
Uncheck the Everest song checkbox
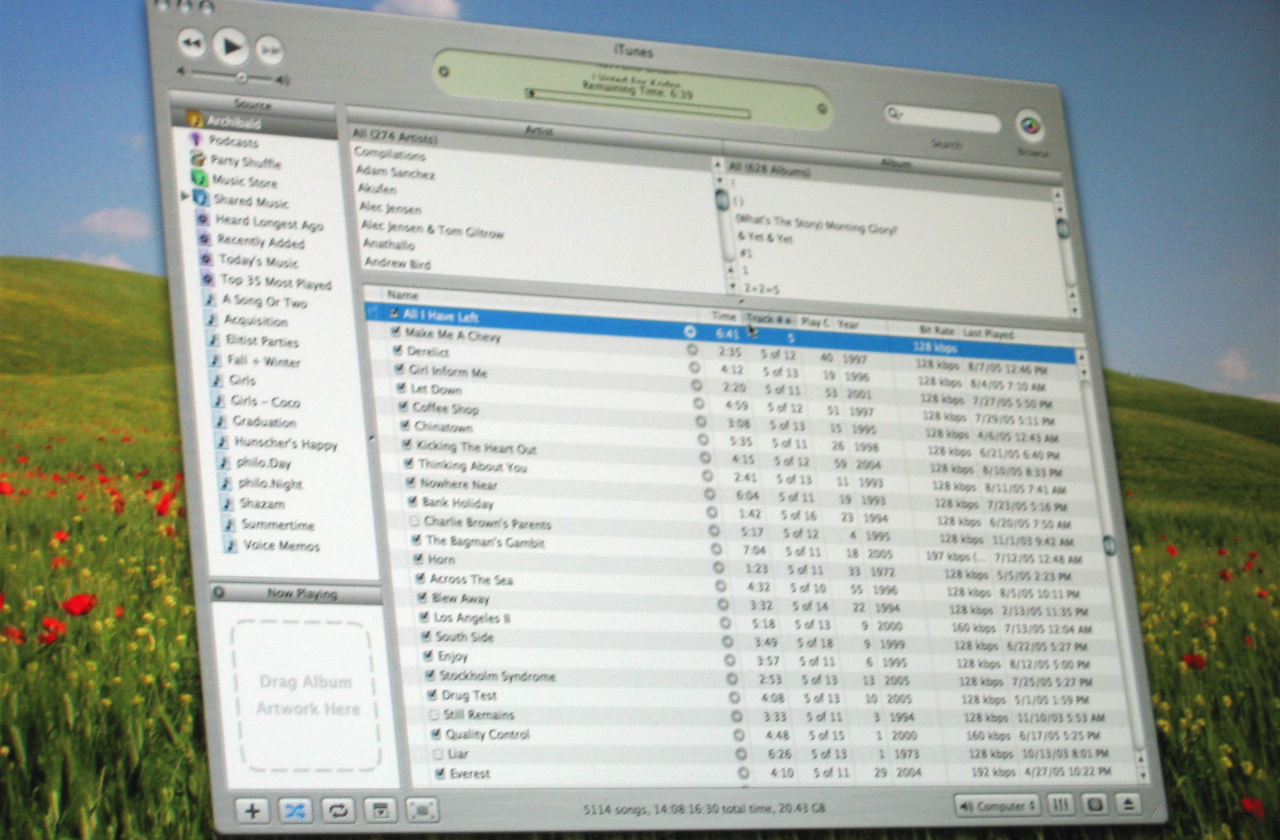440,773
